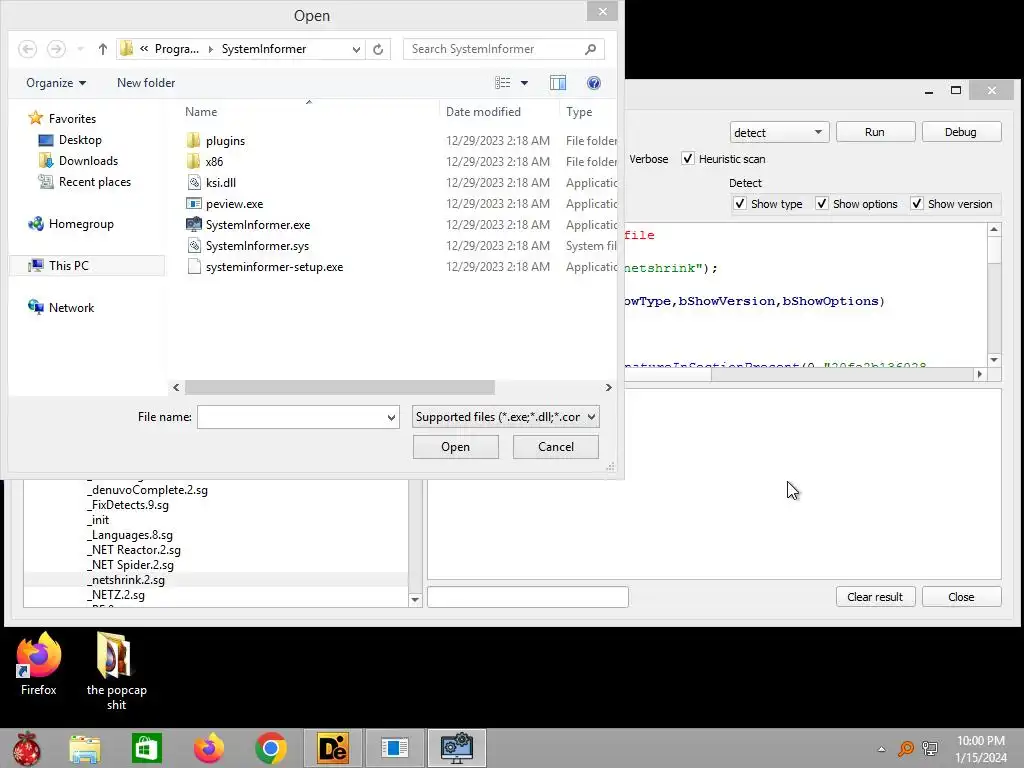Click the file list horizontal scrollbar

tap(340, 387)
